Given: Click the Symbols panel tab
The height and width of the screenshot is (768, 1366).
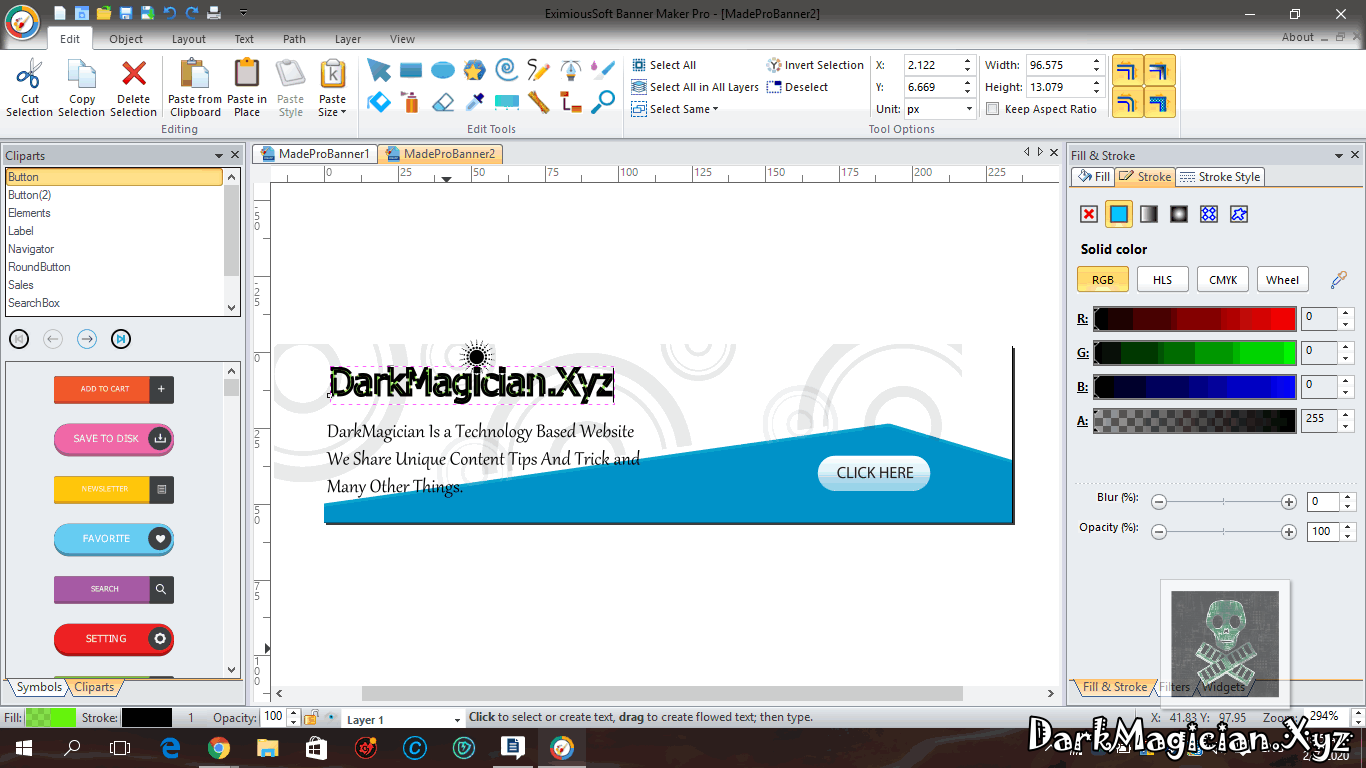Looking at the screenshot, I should tap(37, 687).
